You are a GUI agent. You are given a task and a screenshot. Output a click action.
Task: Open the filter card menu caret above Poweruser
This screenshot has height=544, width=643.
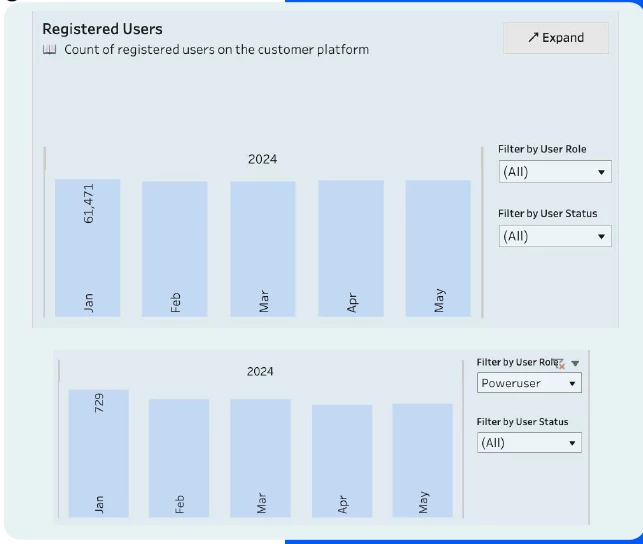click(x=575, y=363)
